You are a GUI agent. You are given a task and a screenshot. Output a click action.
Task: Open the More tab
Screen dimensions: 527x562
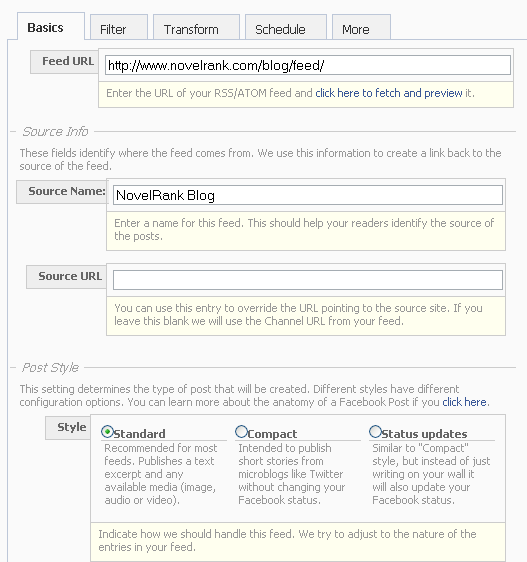361,28
